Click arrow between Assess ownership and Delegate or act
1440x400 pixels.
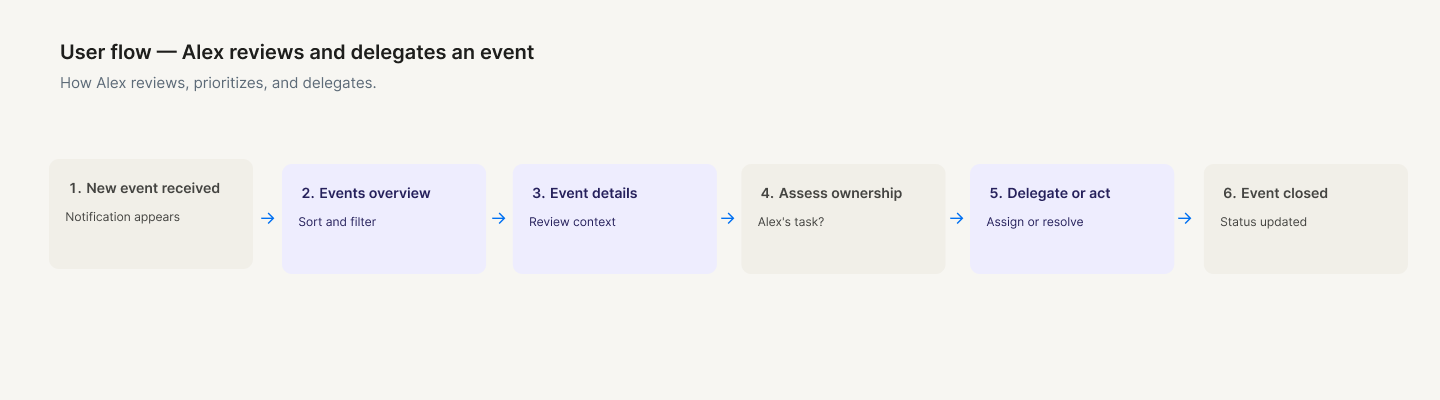956,218
